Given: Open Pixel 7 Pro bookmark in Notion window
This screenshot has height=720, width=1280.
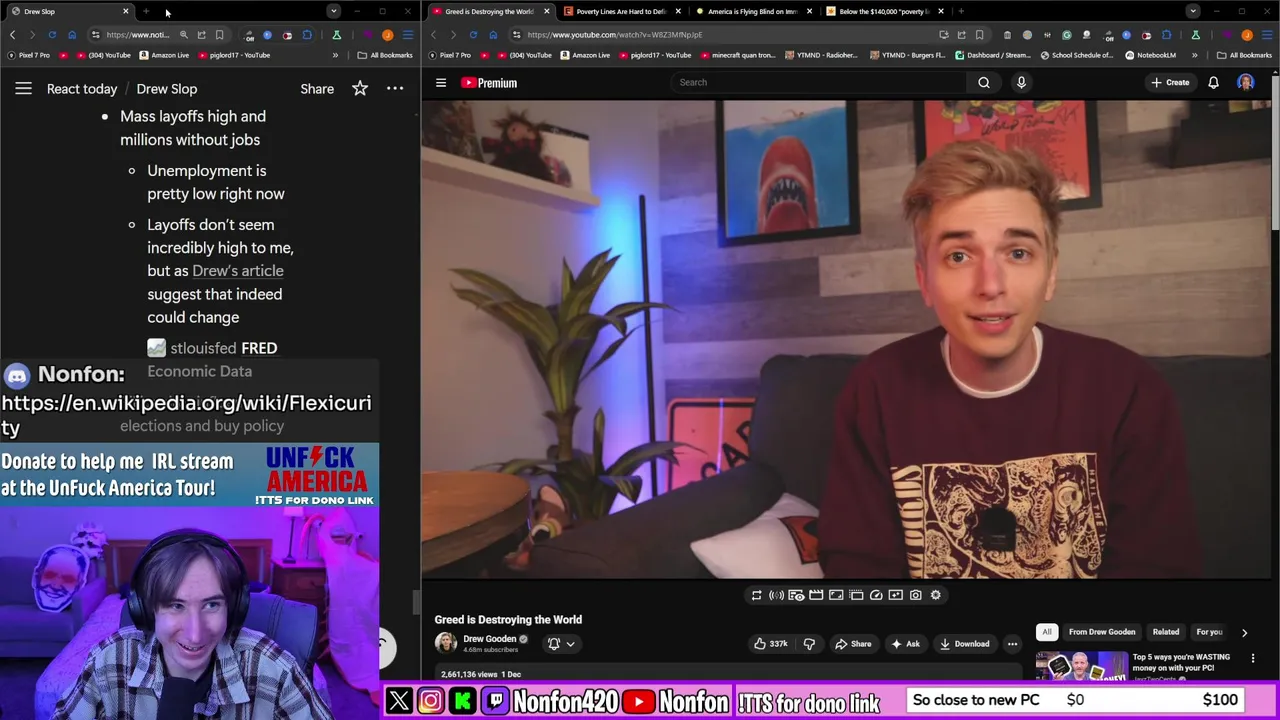Looking at the screenshot, I should point(28,55).
